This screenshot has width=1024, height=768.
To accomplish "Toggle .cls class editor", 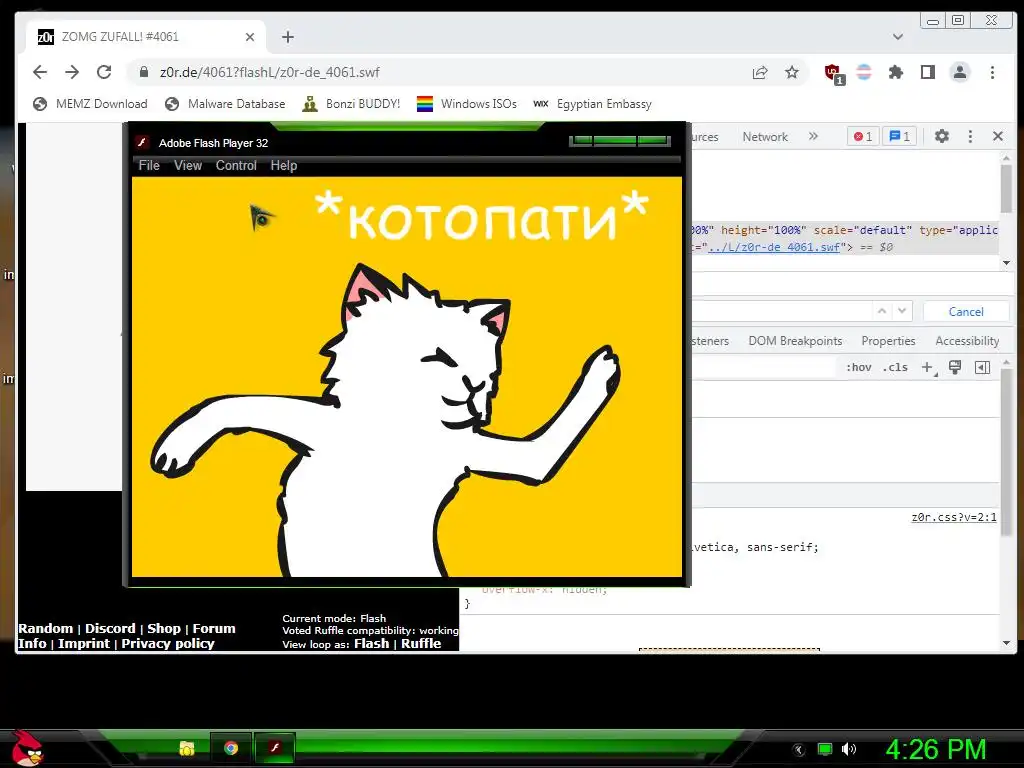I will point(895,368).
